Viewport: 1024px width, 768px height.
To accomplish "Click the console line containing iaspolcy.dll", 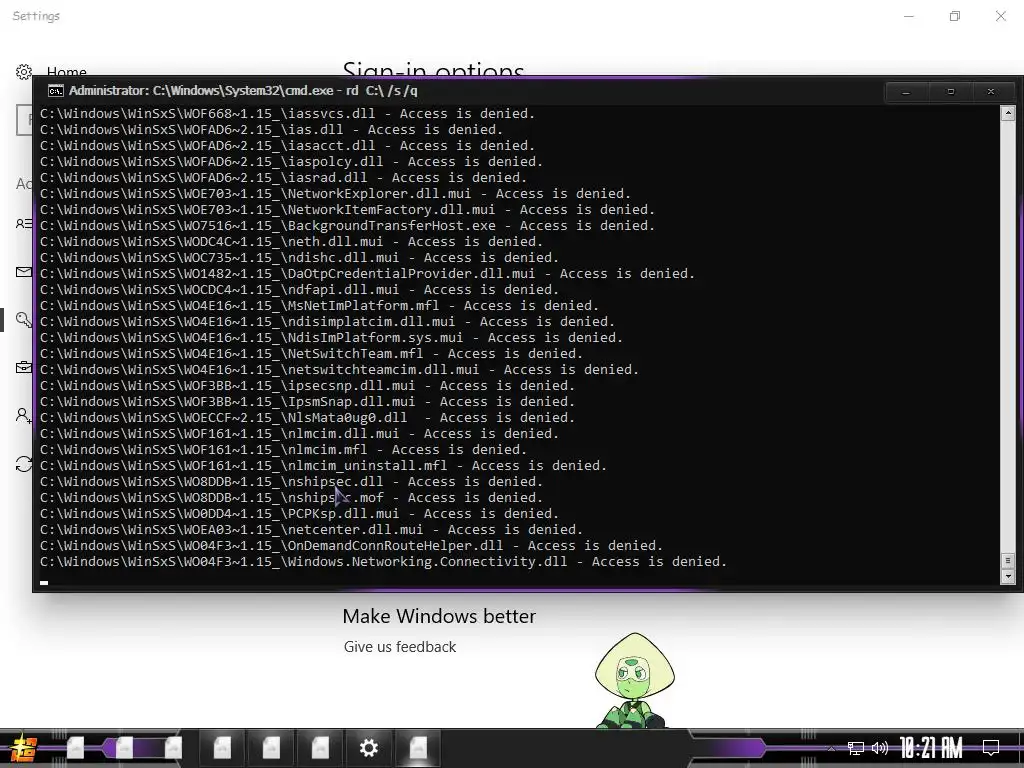I will click(x=291, y=161).
